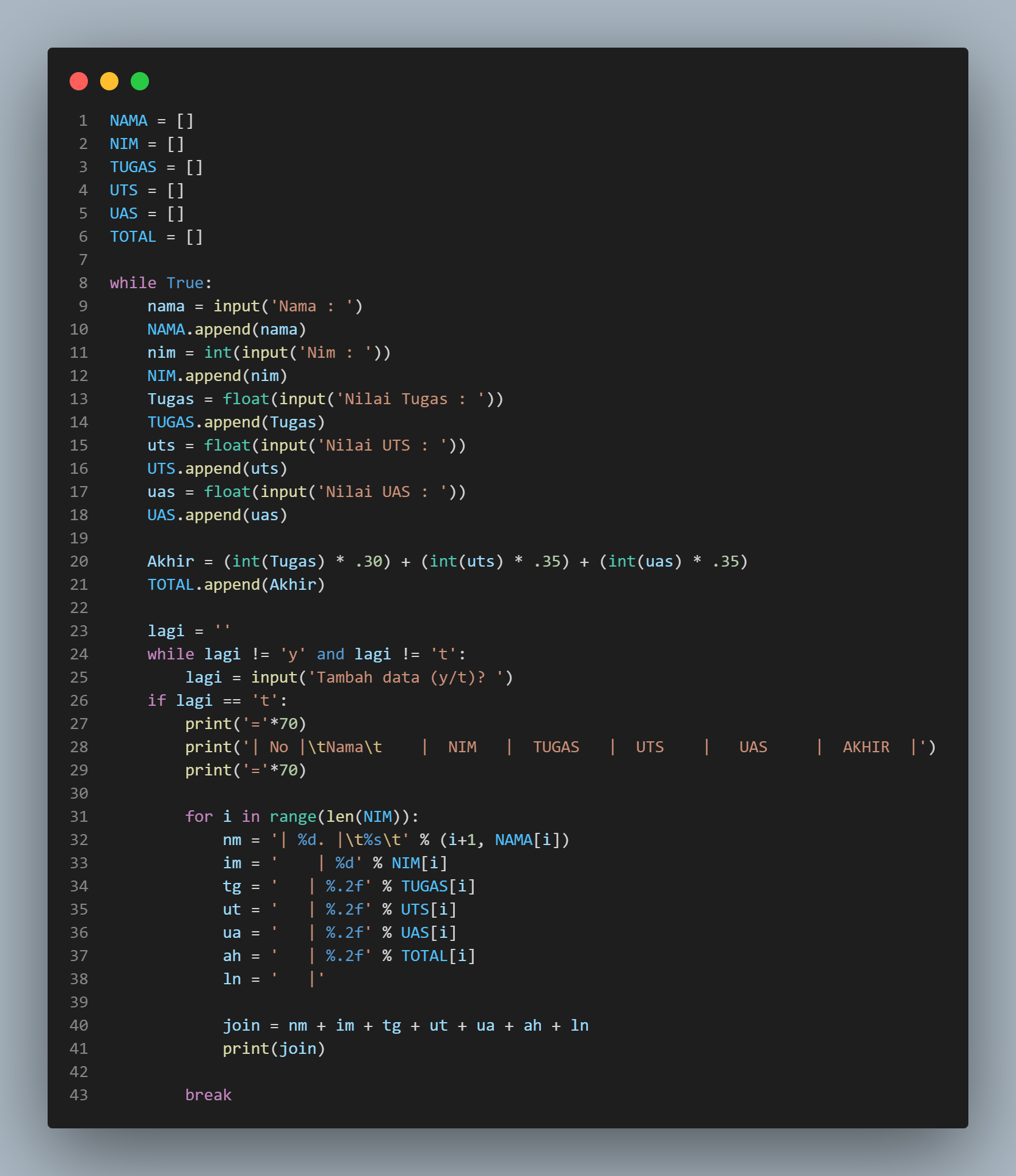
Task: Click the 'and' keyword on line 24
Action: click(x=330, y=655)
